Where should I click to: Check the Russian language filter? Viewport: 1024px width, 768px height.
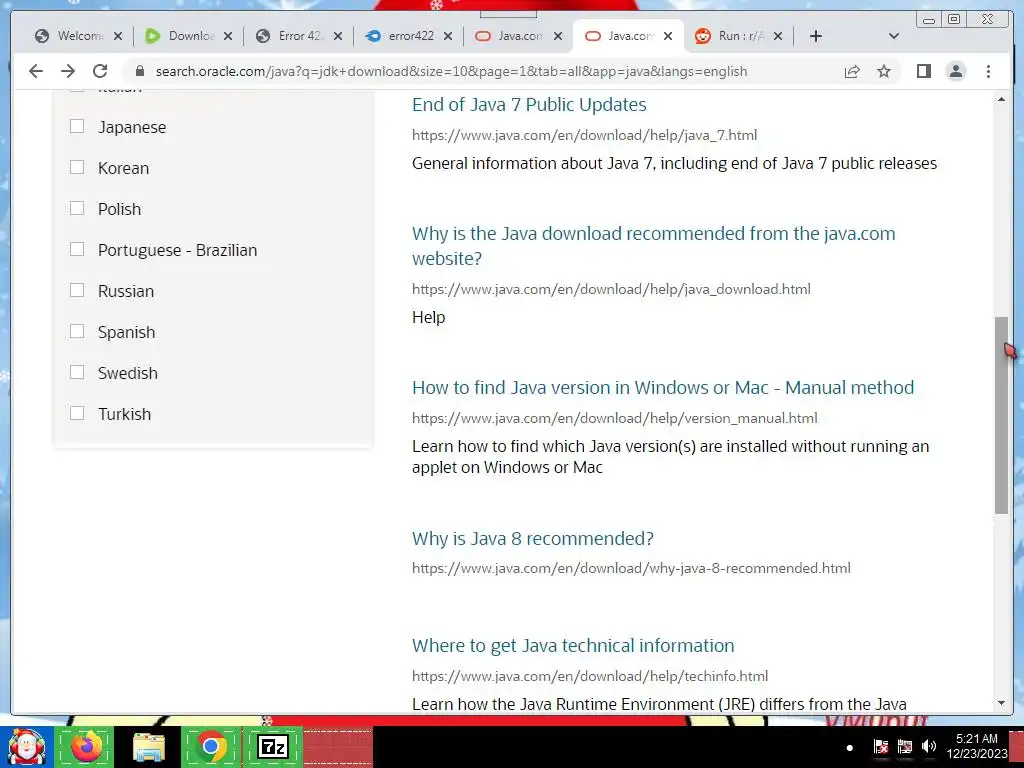coord(77,290)
